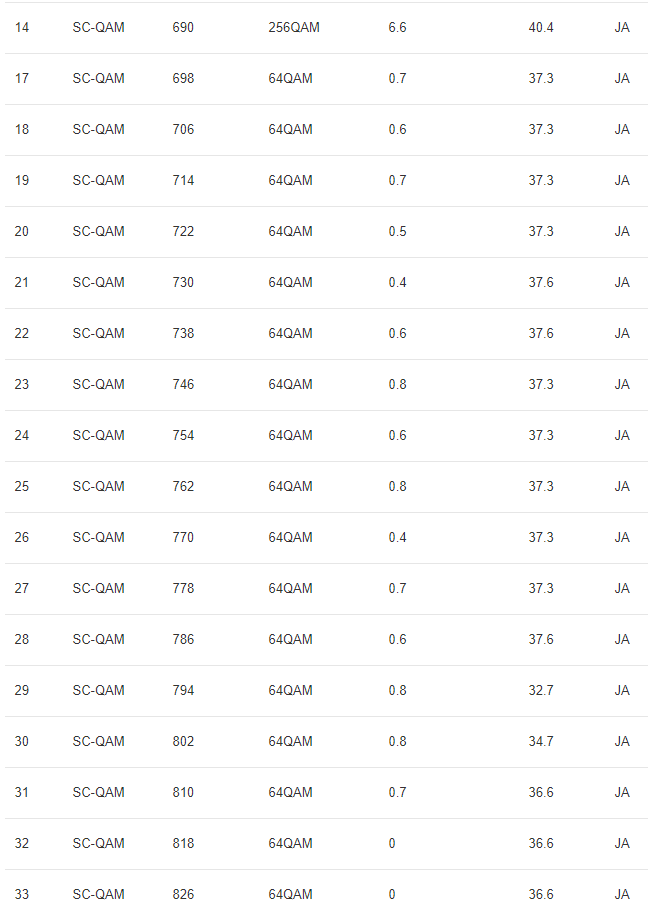Viewport: 648px width, 908px height.
Task: Select frequency value 730
Action: [x=183, y=282]
